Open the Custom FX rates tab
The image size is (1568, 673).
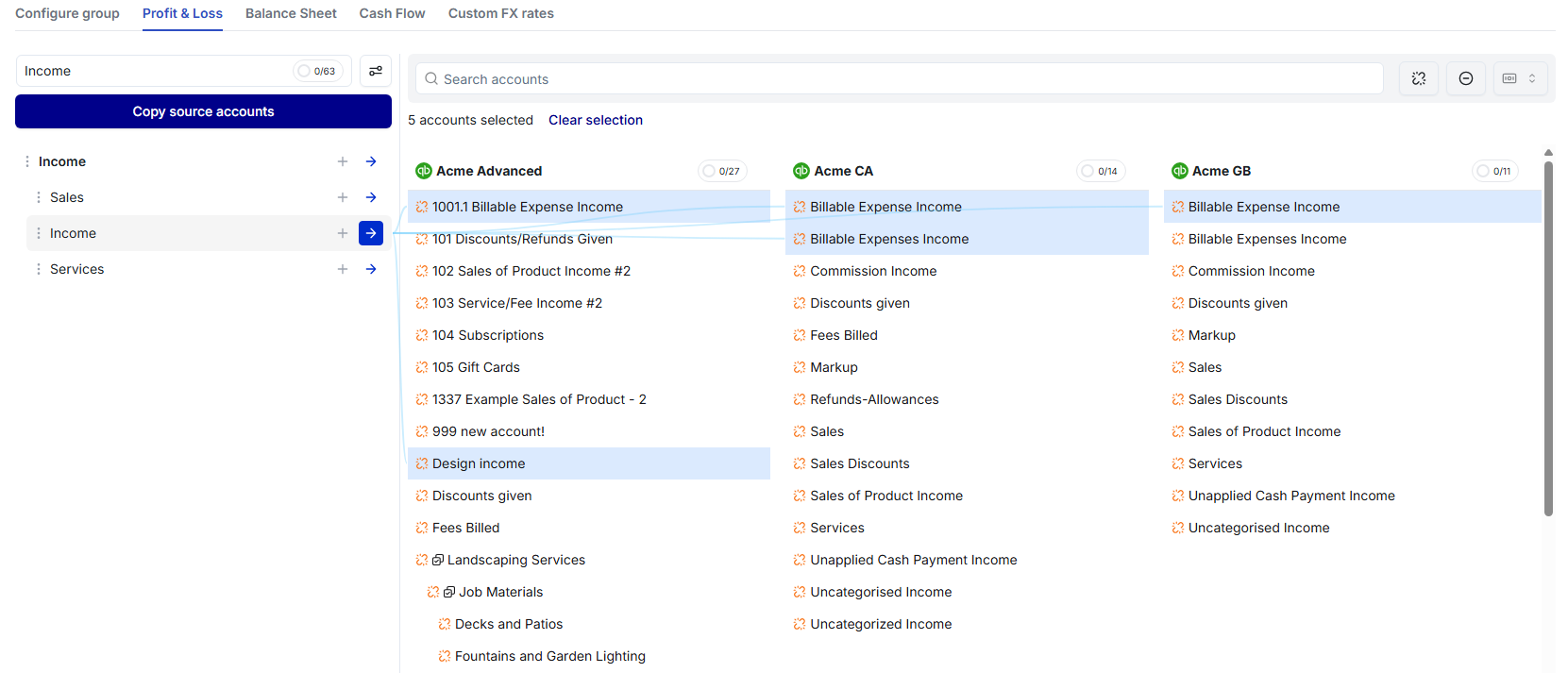point(500,13)
